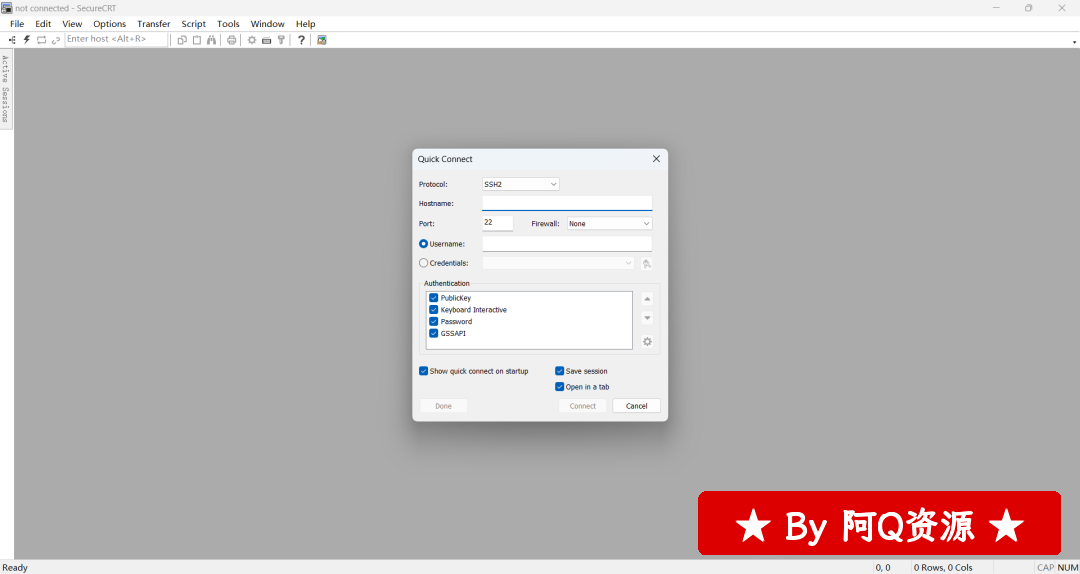Open the Options menu
Screen dimensions: 1080x574
click(110, 23)
